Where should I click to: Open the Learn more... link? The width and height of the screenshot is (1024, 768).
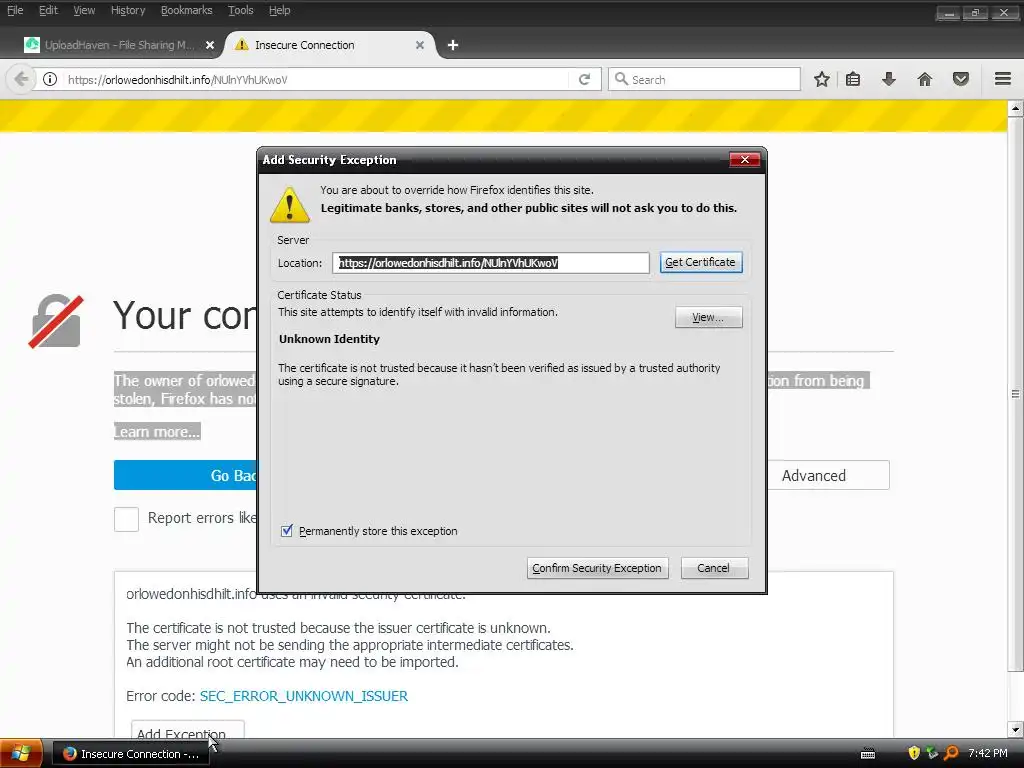coord(157,432)
